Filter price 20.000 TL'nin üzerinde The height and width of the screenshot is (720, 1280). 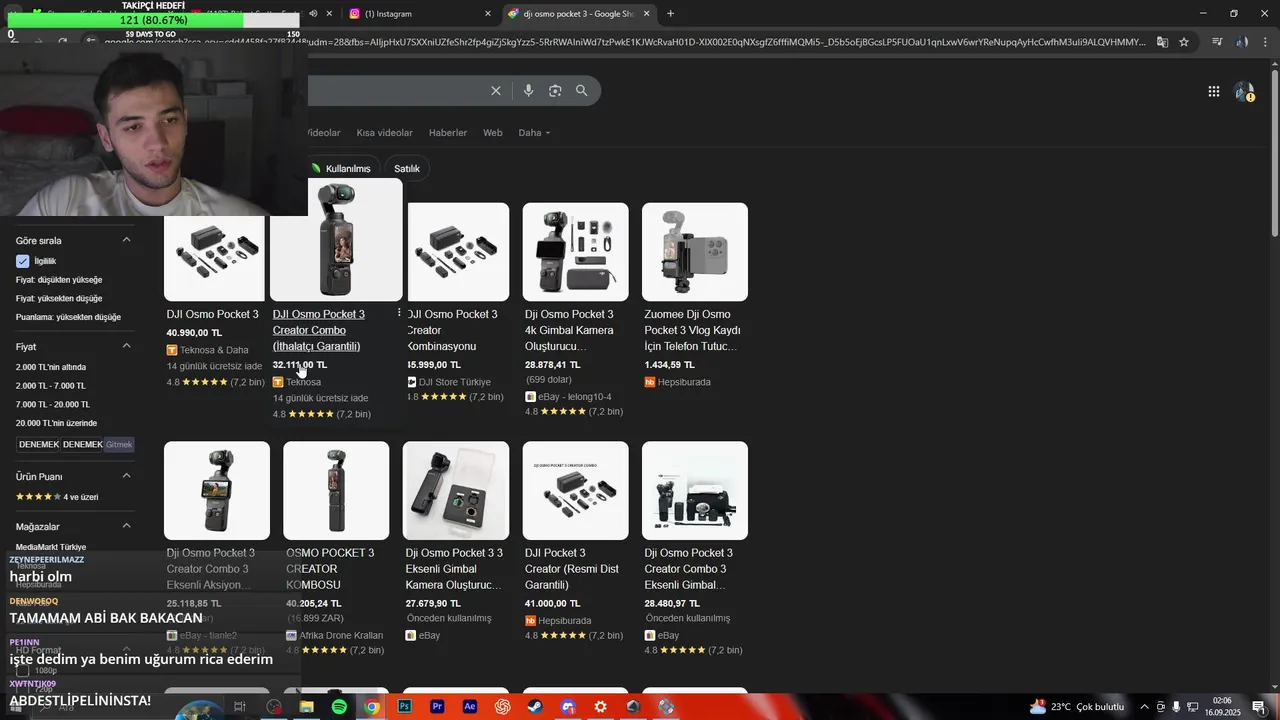coord(56,423)
